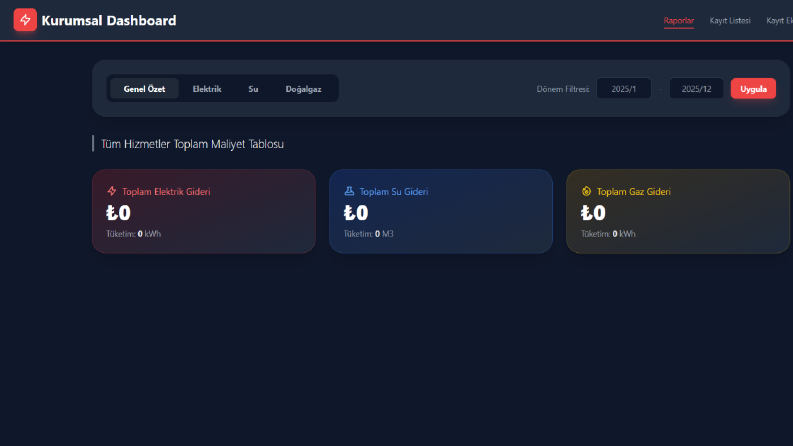Click the end period field 2025/12
The width and height of the screenshot is (793, 446).
(696, 88)
